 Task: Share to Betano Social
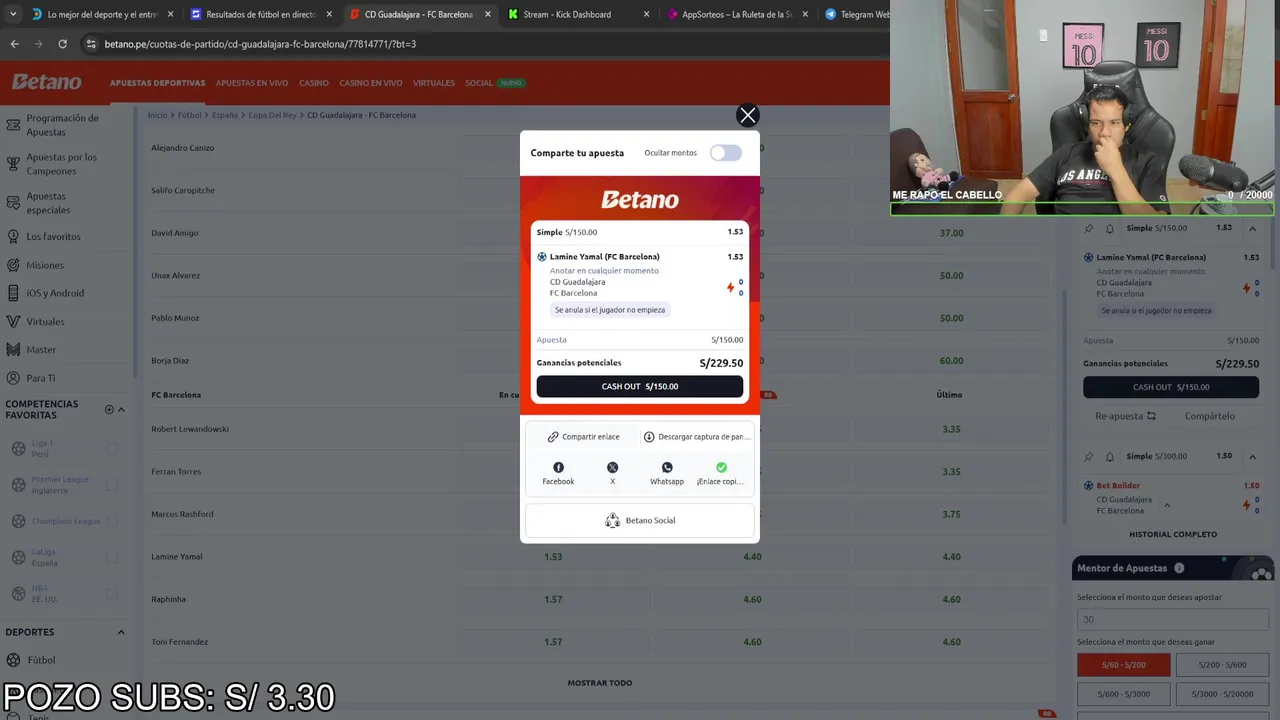pos(640,520)
